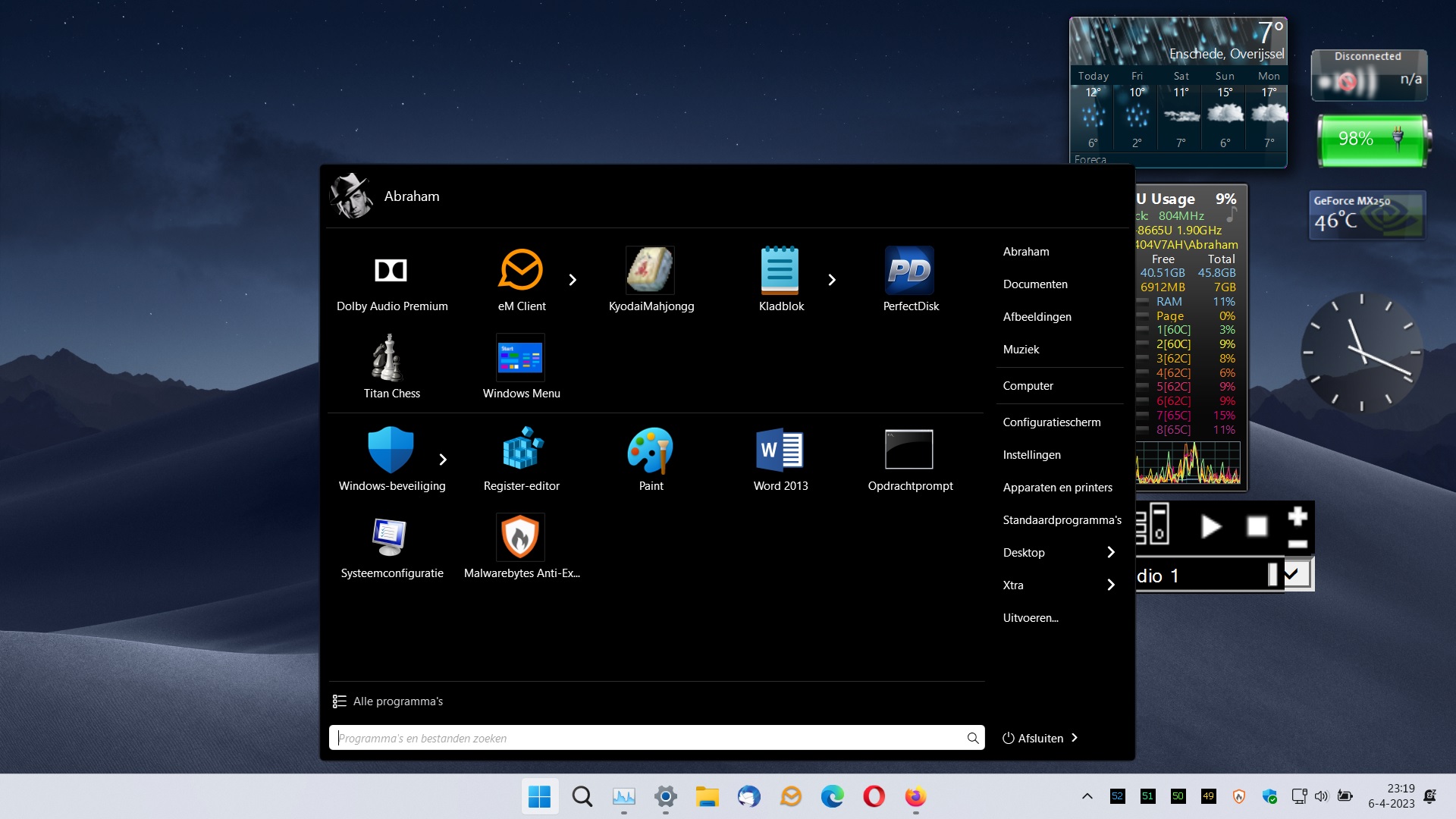Image resolution: width=1456 pixels, height=819 pixels.
Task: Launch eM Client from start menu
Action: pos(522,280)
